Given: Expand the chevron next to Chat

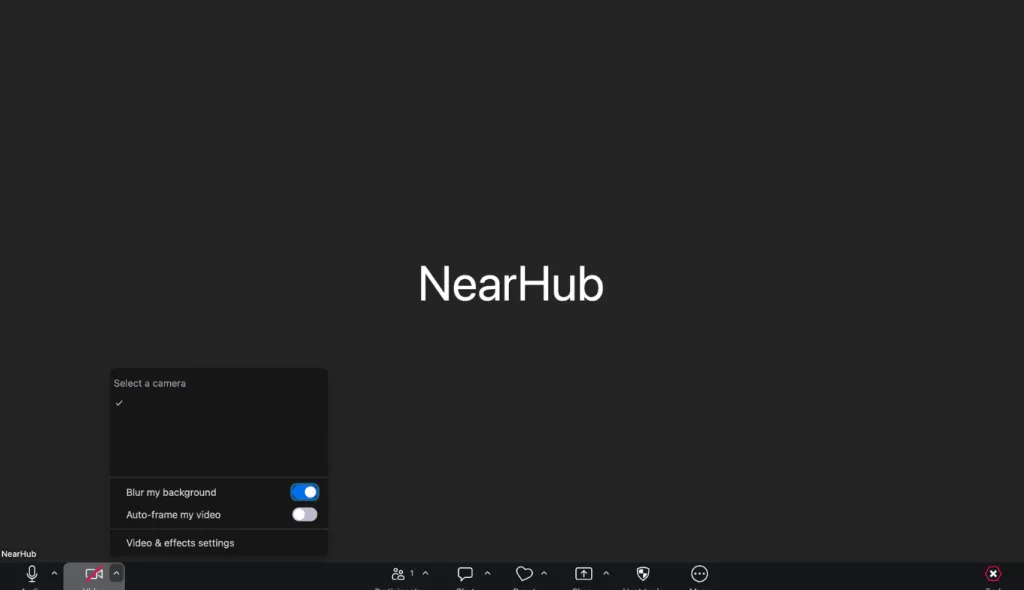Looking at the screenshot, I should coord(488,574).
